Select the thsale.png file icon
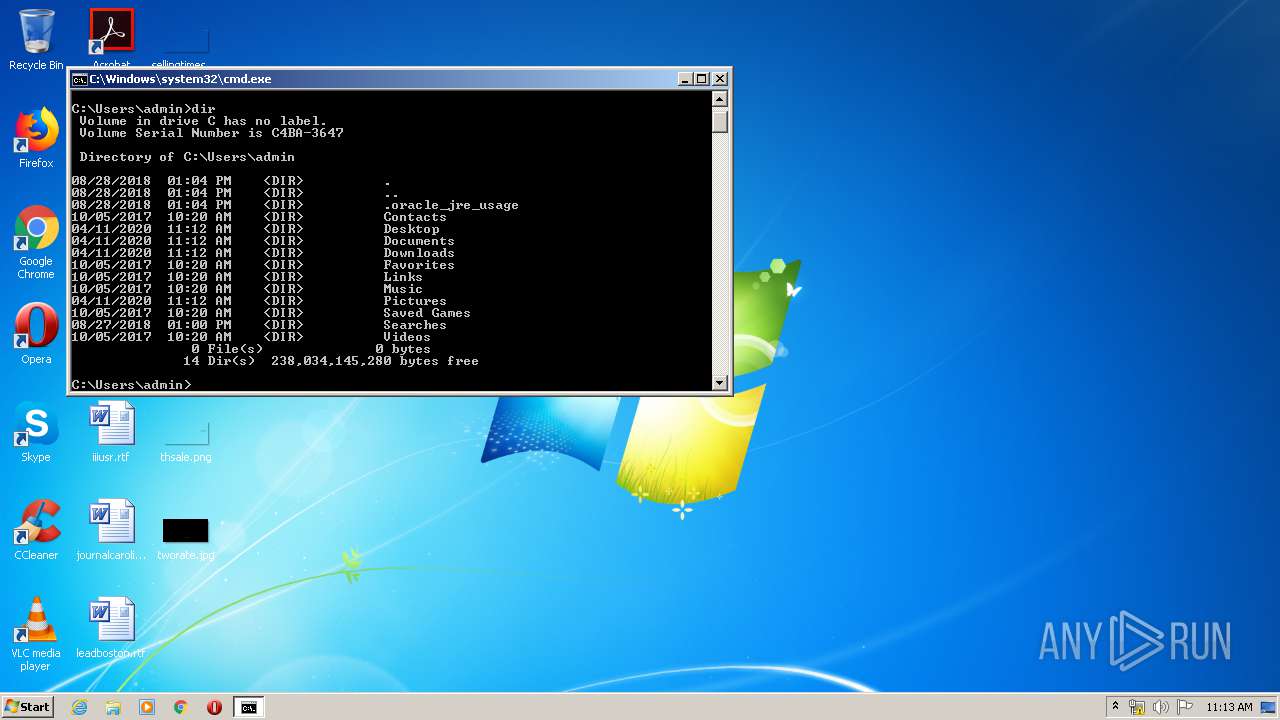 (186, 440)
